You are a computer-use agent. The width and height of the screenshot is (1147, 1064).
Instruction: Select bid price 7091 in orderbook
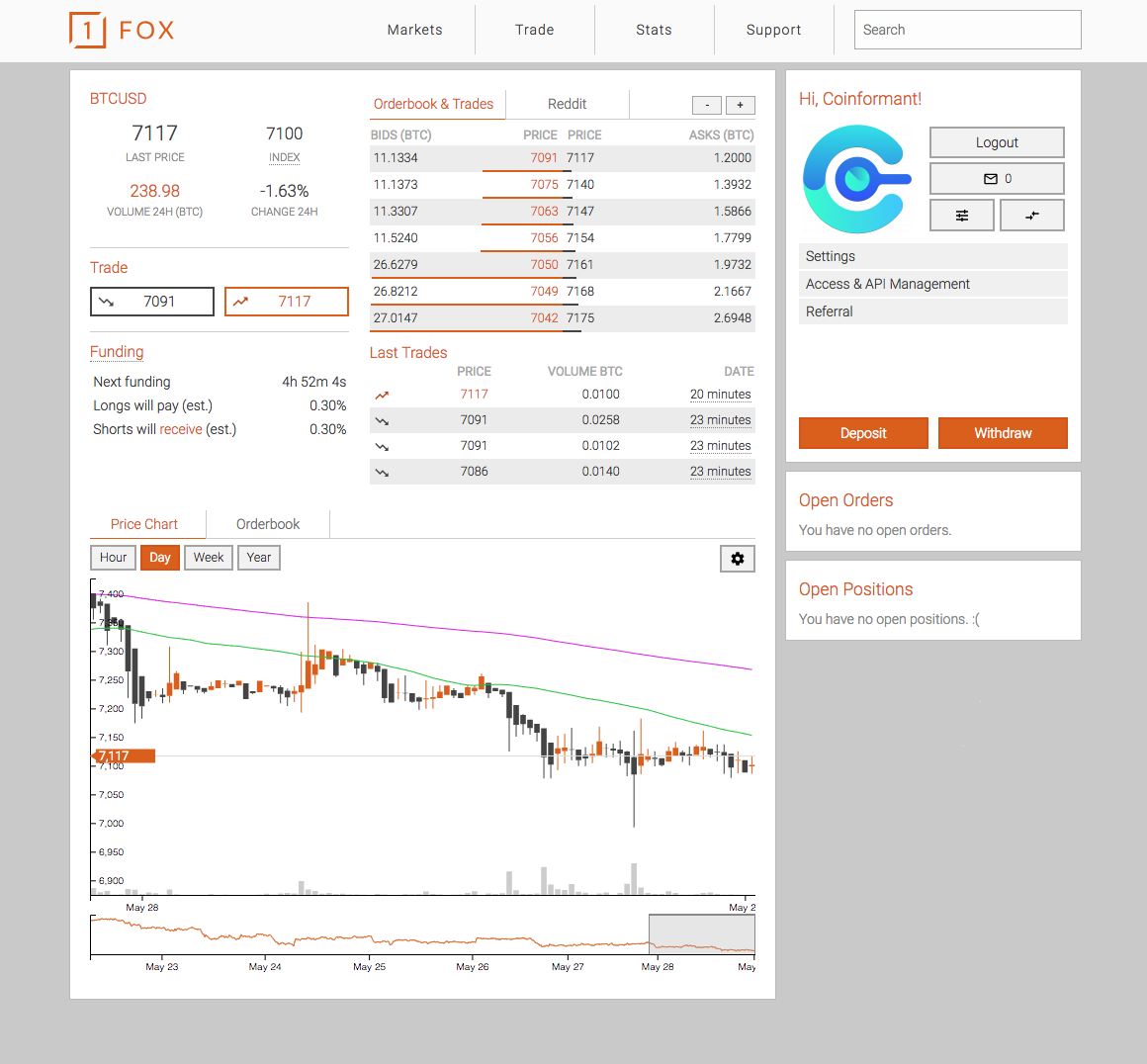tap(544, 158)
